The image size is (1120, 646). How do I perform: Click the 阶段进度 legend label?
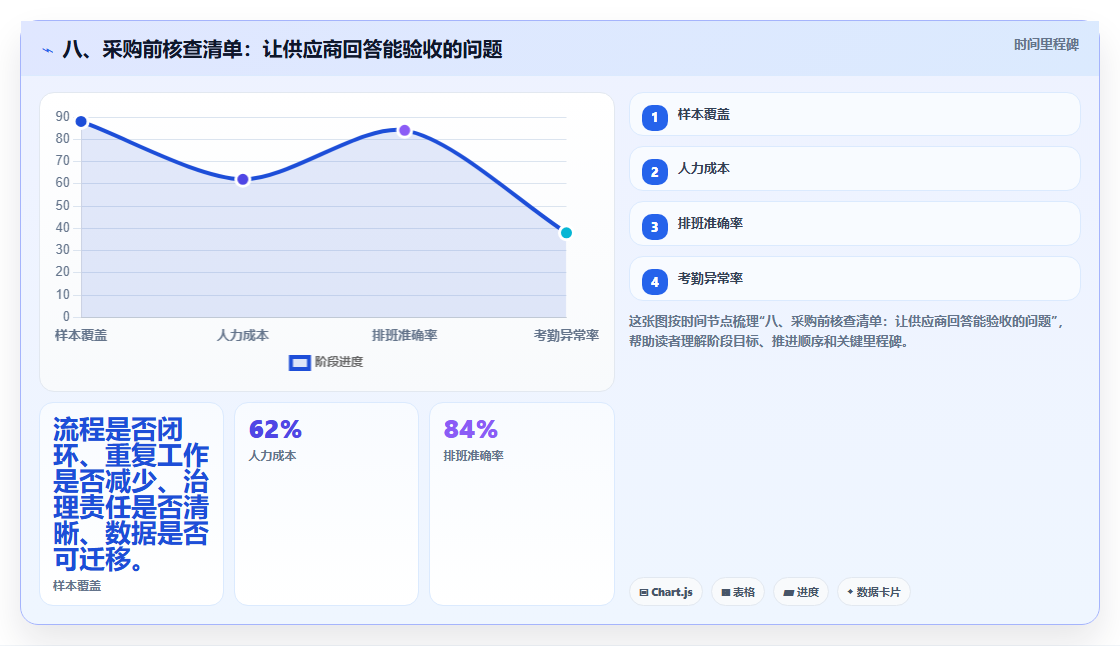(x=339, y=362)
